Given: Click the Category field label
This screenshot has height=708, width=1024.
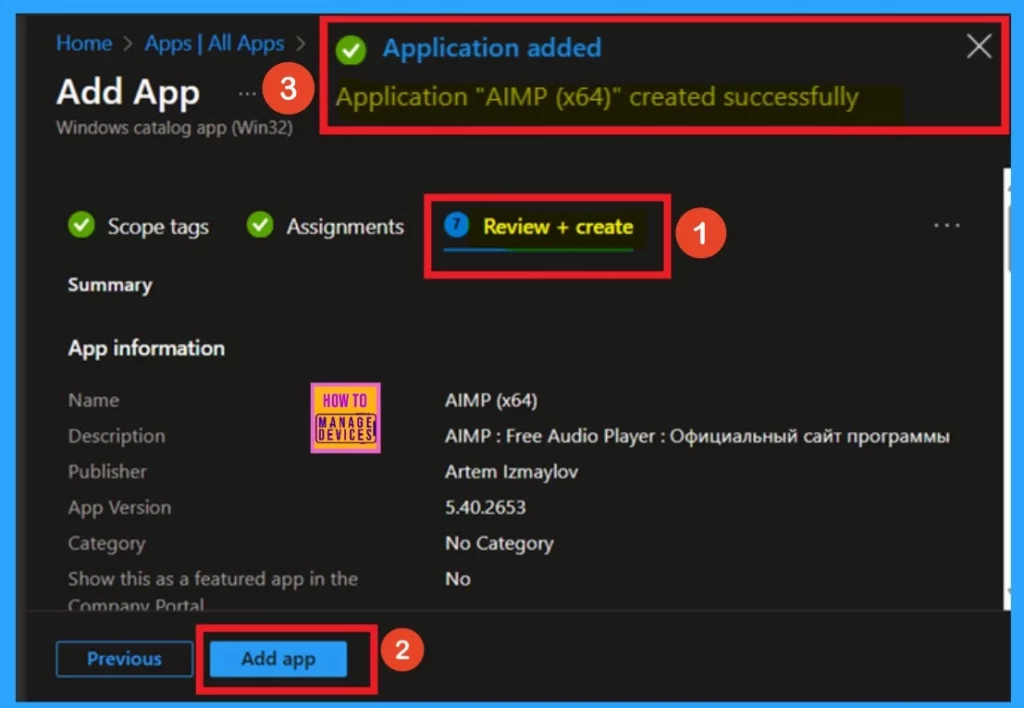Looking at the screenshot, I should [106, 543].
